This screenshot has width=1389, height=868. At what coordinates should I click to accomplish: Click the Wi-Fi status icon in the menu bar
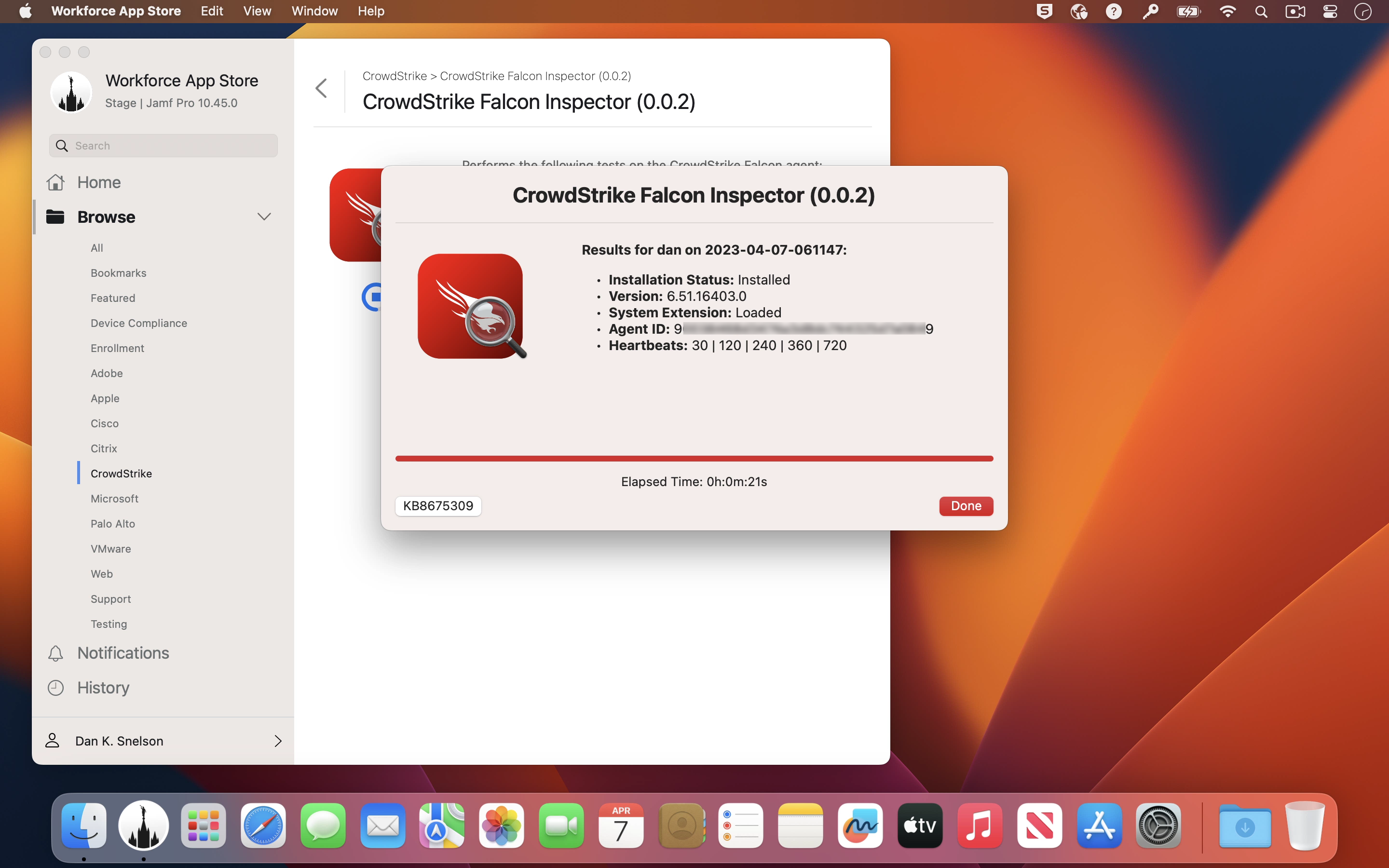click(1227, 11)
